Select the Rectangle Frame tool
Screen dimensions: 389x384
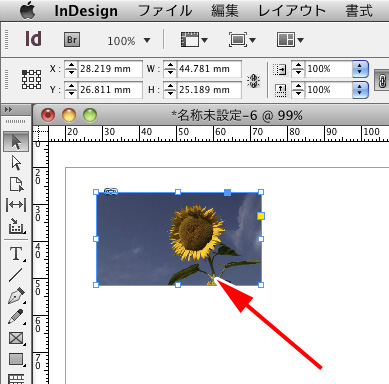point(17,338)
